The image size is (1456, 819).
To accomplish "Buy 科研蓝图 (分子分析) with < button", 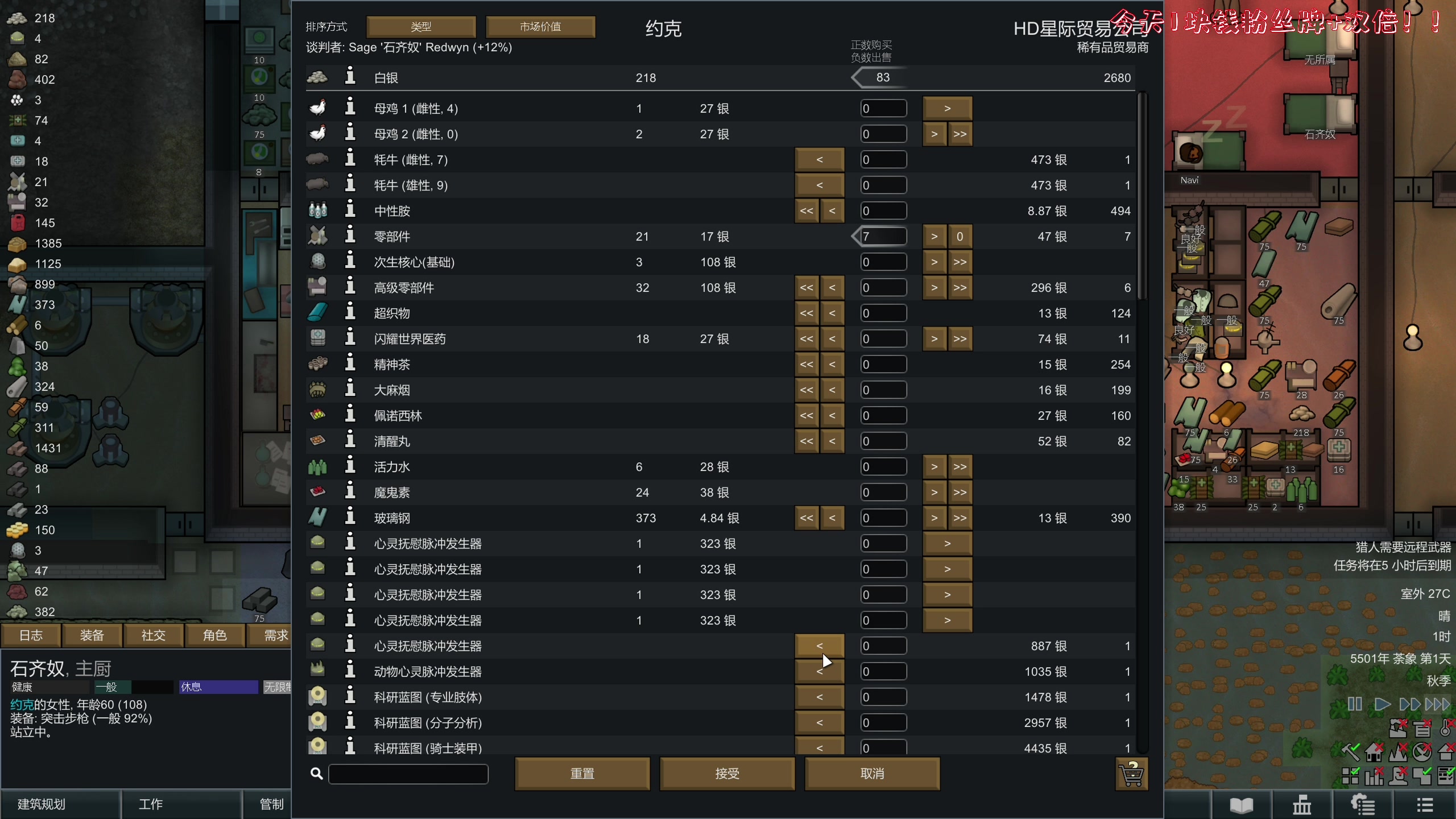I will pyautogui.click(x=820, y=722).
